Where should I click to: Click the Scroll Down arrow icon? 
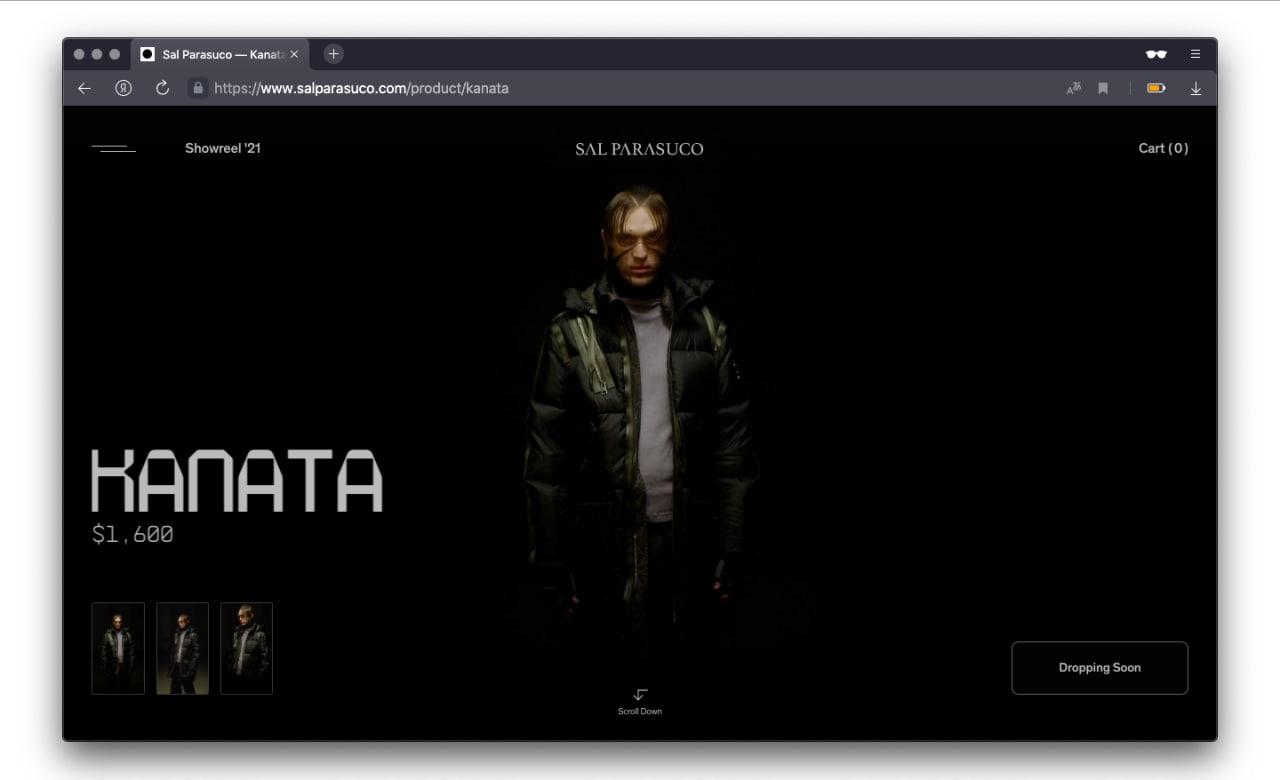pos(640,694)
